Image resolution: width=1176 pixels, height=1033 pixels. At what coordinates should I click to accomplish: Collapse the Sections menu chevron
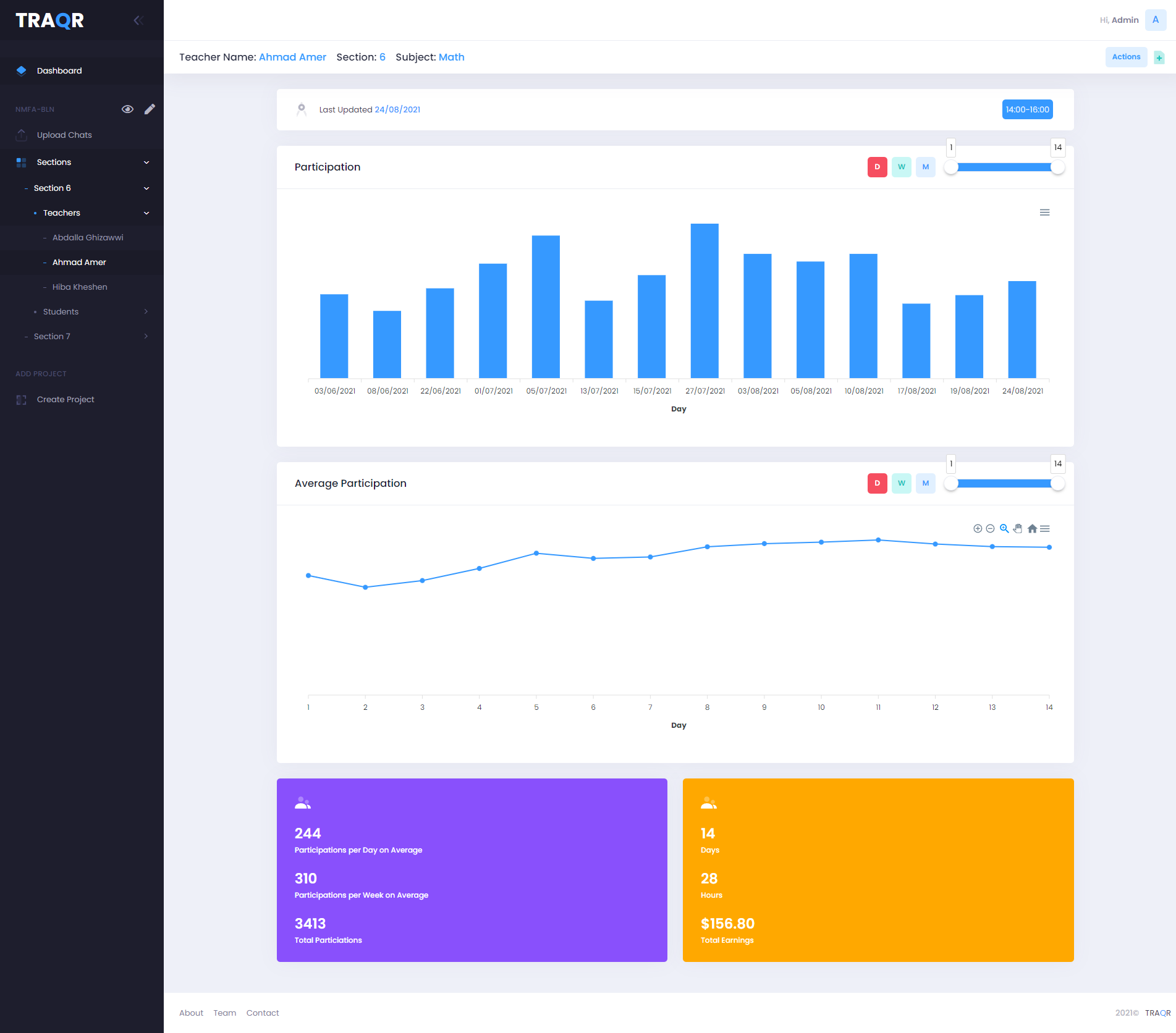146,162
